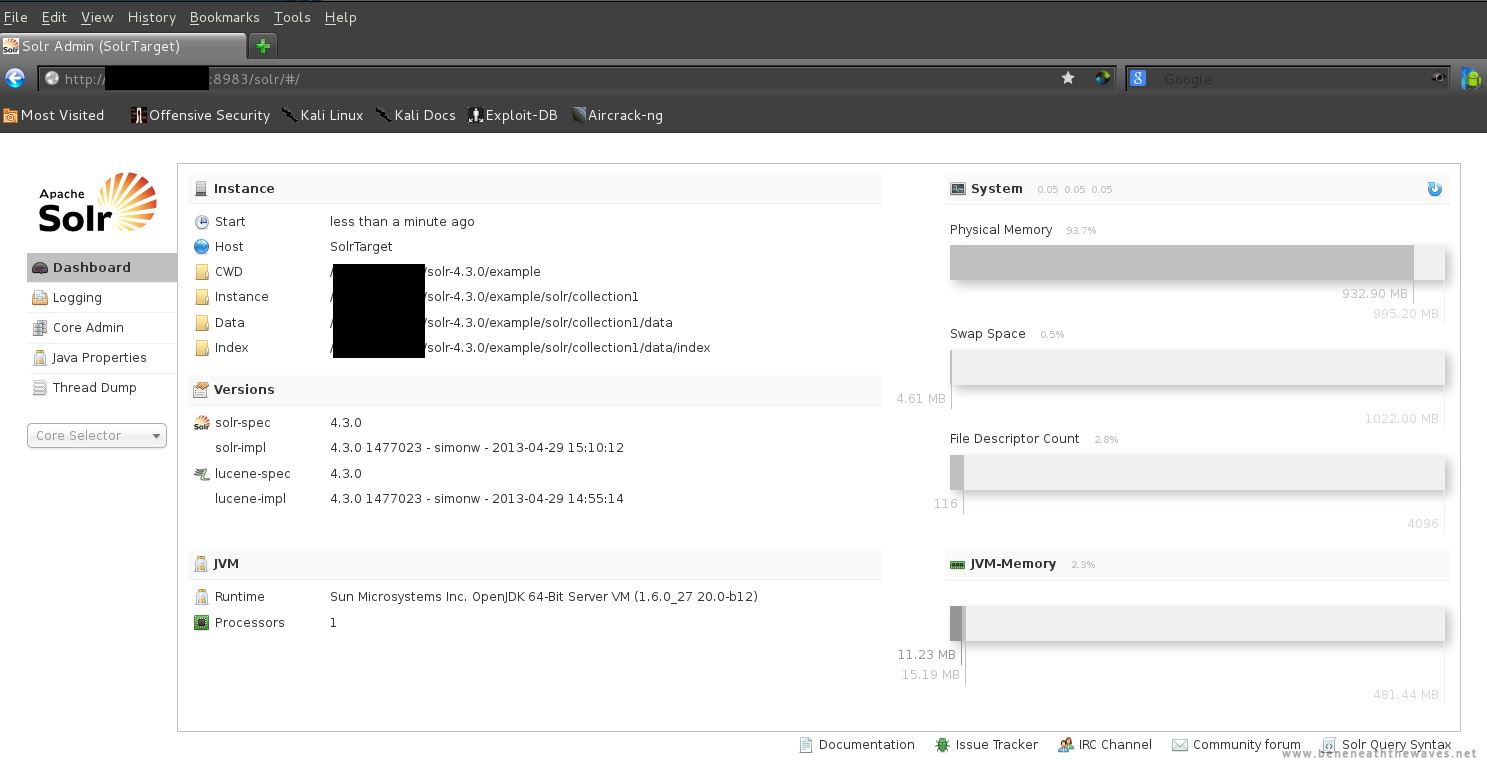1487x768 pixels.
Task: Click the Instance section server icon
Action: (x=201, y=189)
